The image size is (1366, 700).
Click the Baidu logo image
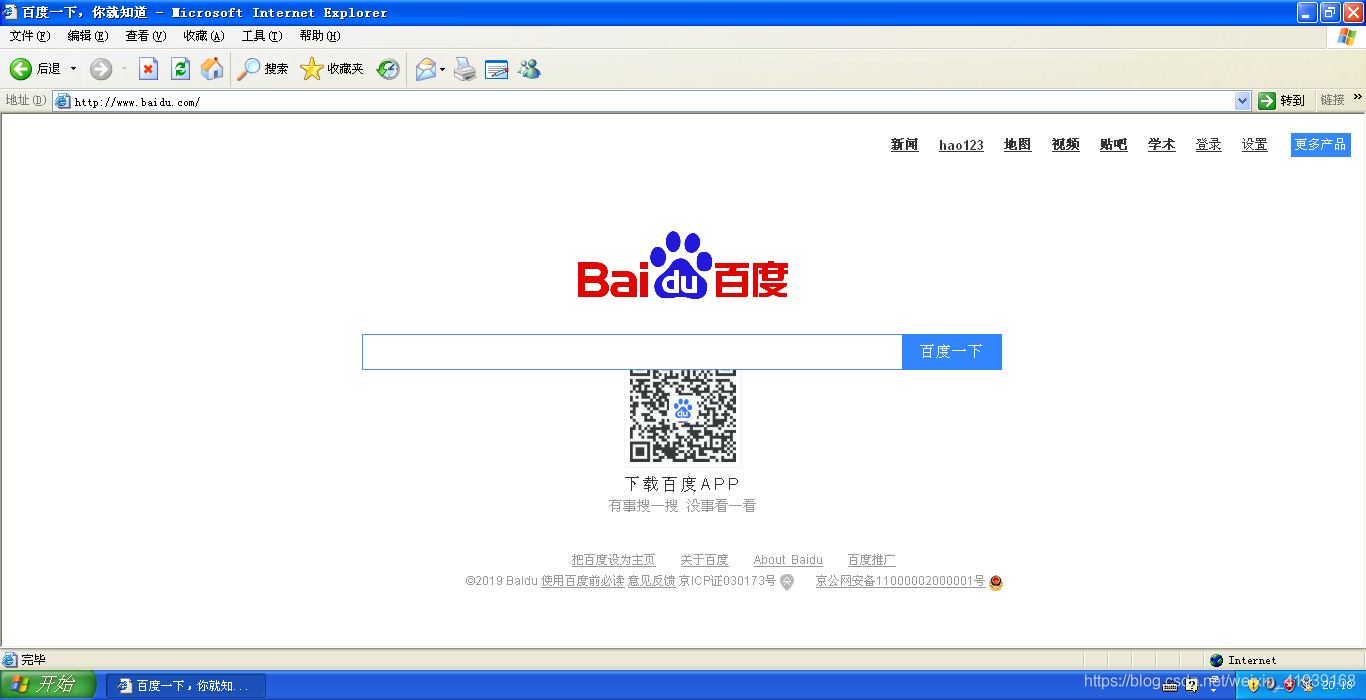(682, 265)
